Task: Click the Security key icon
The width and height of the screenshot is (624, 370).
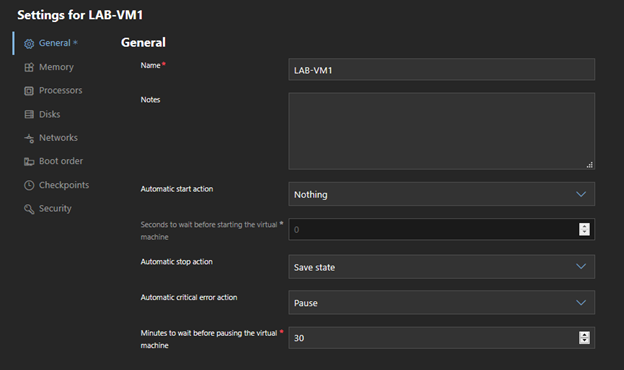Action: pyautogui.click(x=29, y=209)
